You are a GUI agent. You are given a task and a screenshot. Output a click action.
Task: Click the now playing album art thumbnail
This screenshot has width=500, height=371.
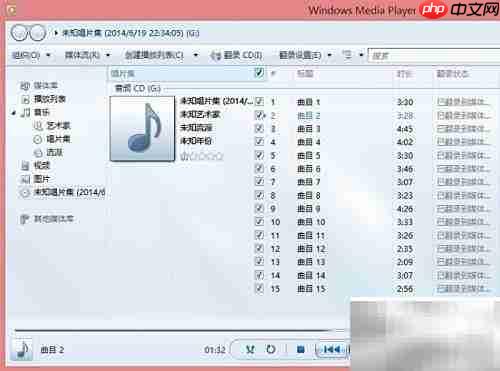point(21,349)
